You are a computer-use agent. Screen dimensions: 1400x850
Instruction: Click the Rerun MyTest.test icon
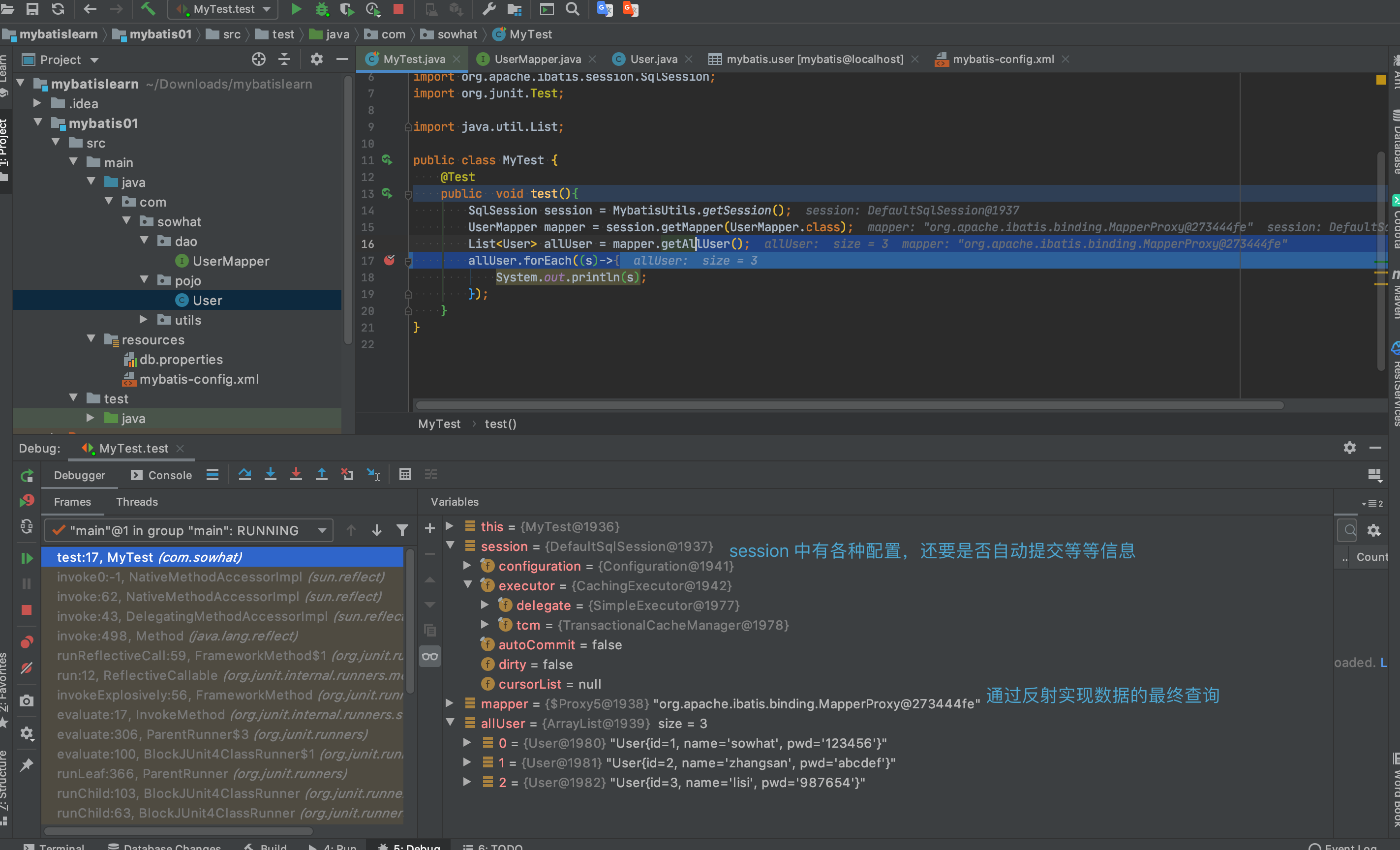click(x=27, y=476)
